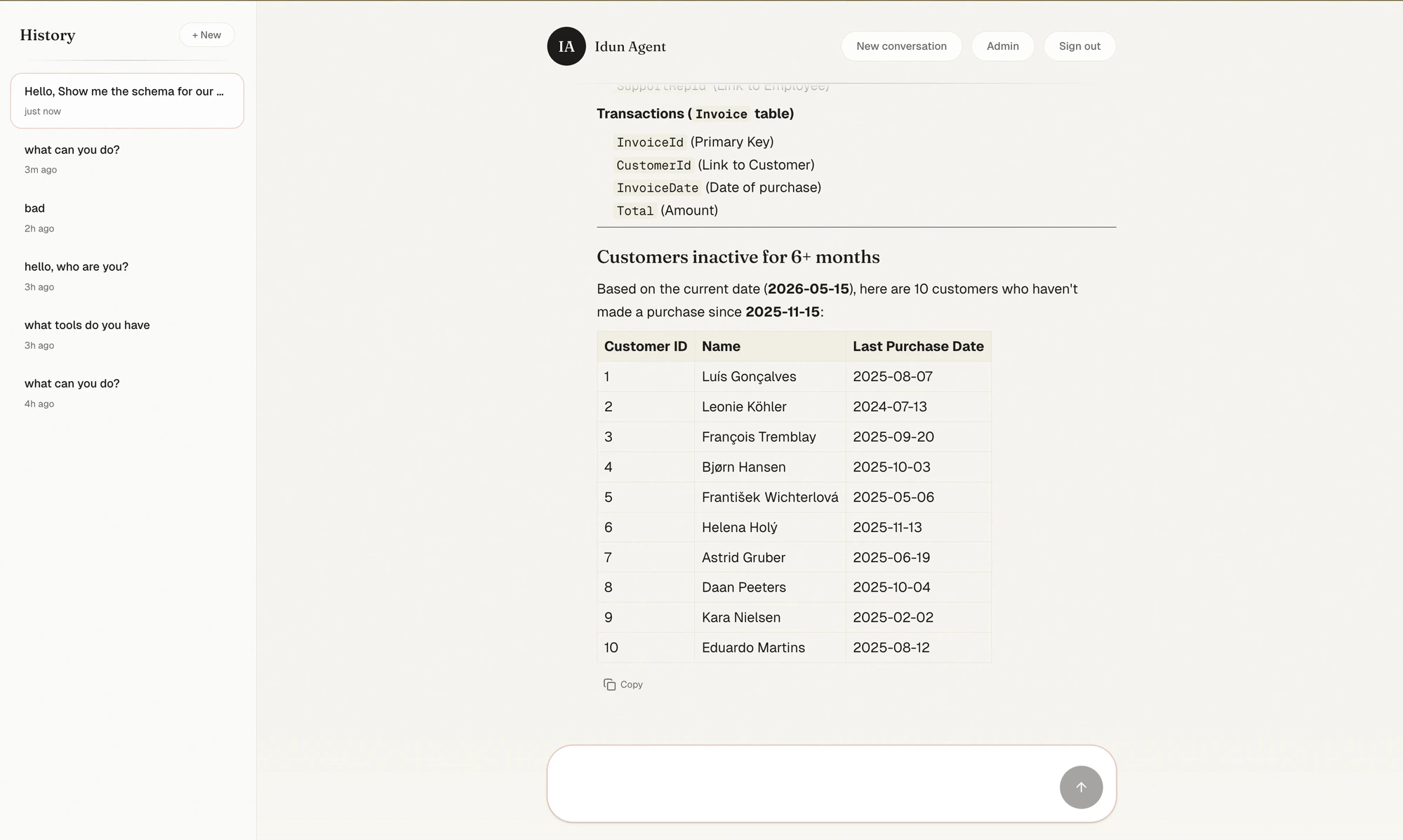Click Customer ID 10 cell
1403x840 pixels.
pyautogui.click(x=646, y=647)
